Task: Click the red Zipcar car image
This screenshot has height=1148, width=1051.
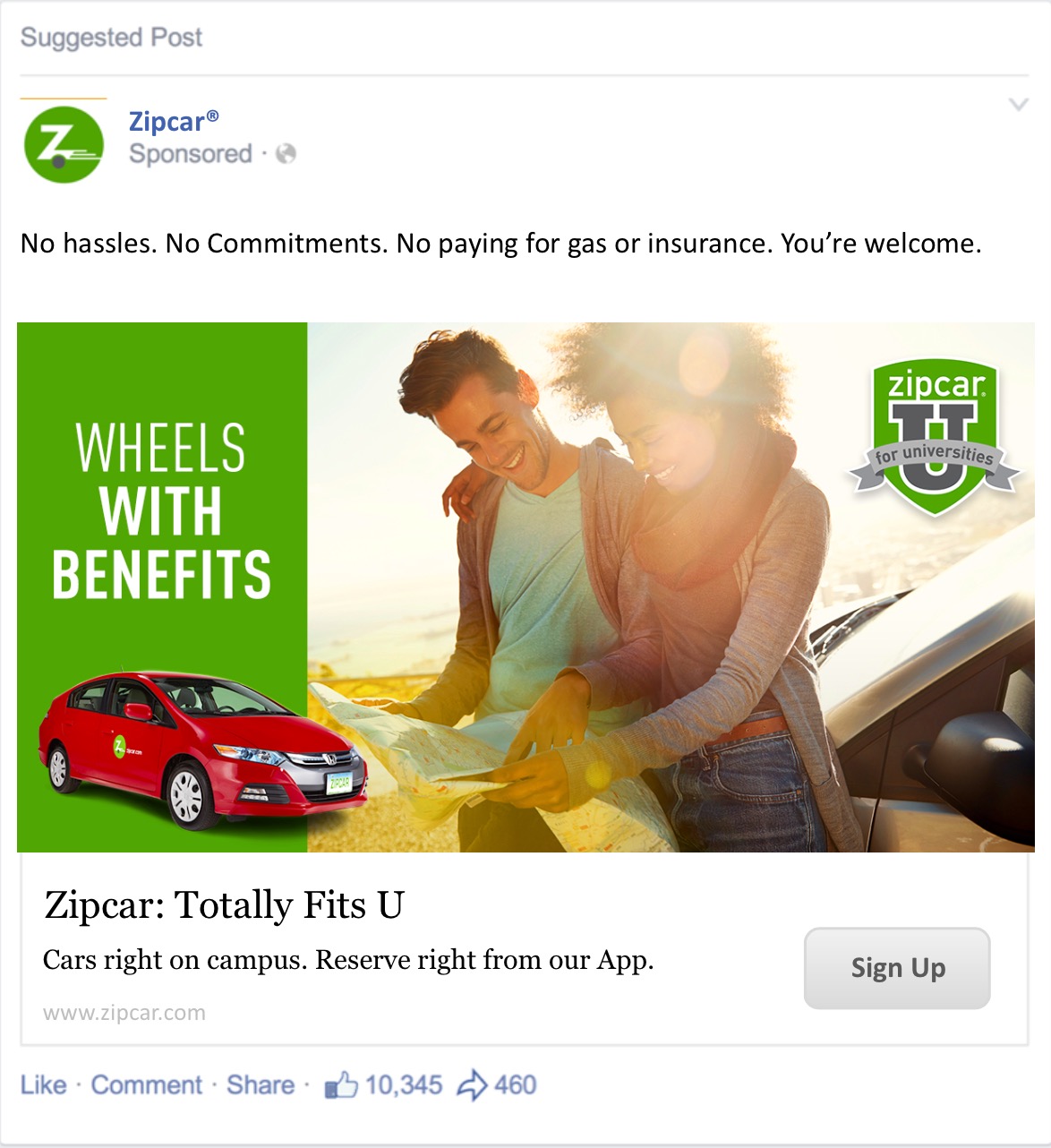Action: click(x=202, y=750)
